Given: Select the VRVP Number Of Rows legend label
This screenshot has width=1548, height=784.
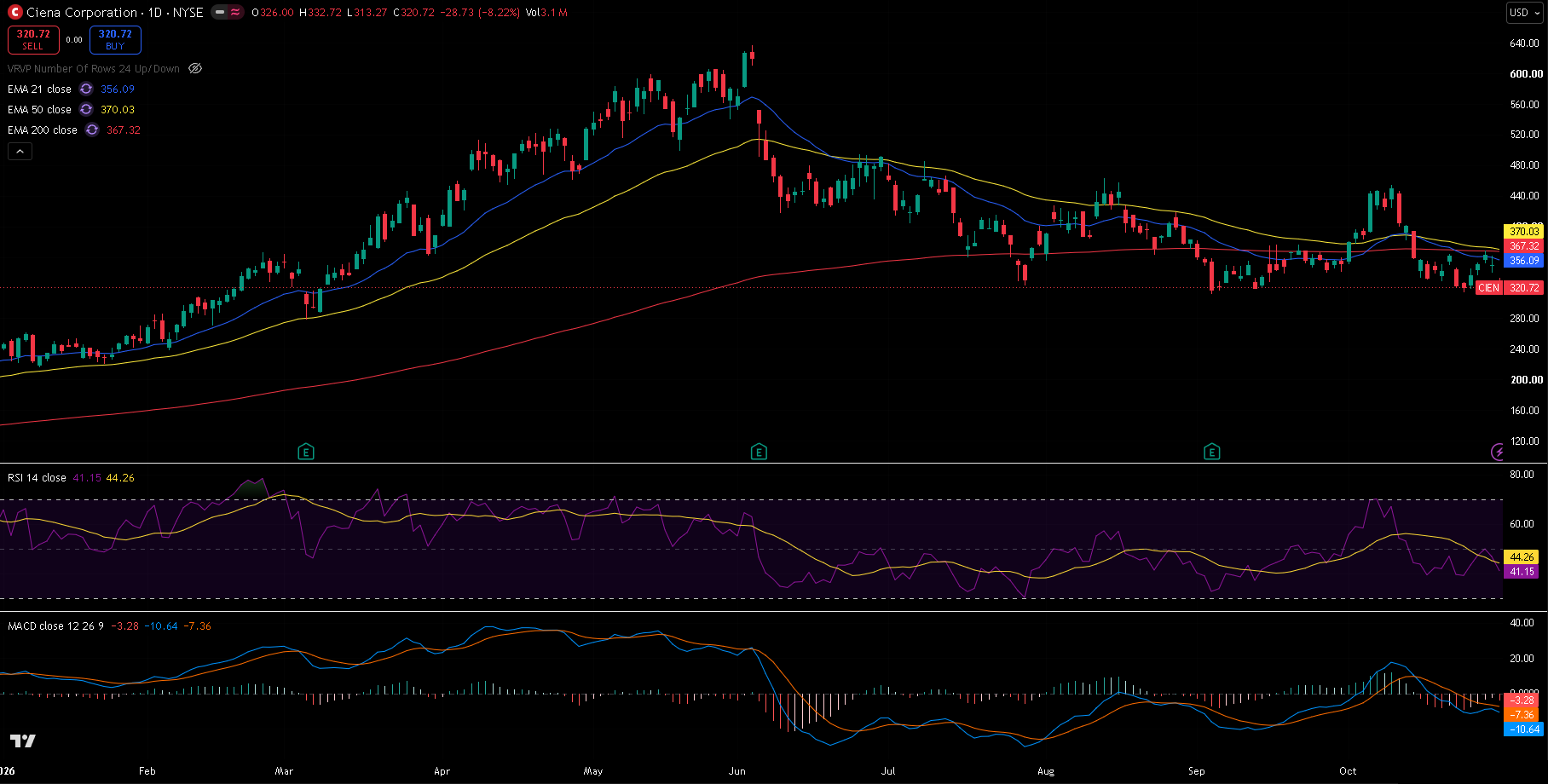Looking at the screenshot, I should coord(94,68).
